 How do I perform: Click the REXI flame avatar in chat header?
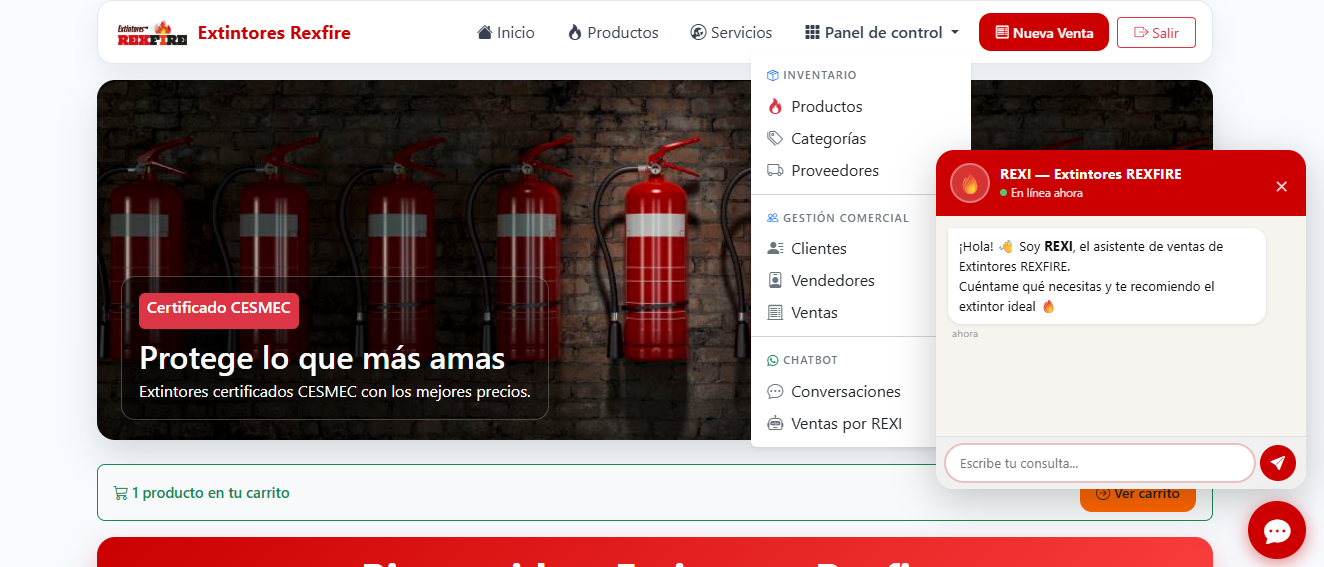coord(970,183)
